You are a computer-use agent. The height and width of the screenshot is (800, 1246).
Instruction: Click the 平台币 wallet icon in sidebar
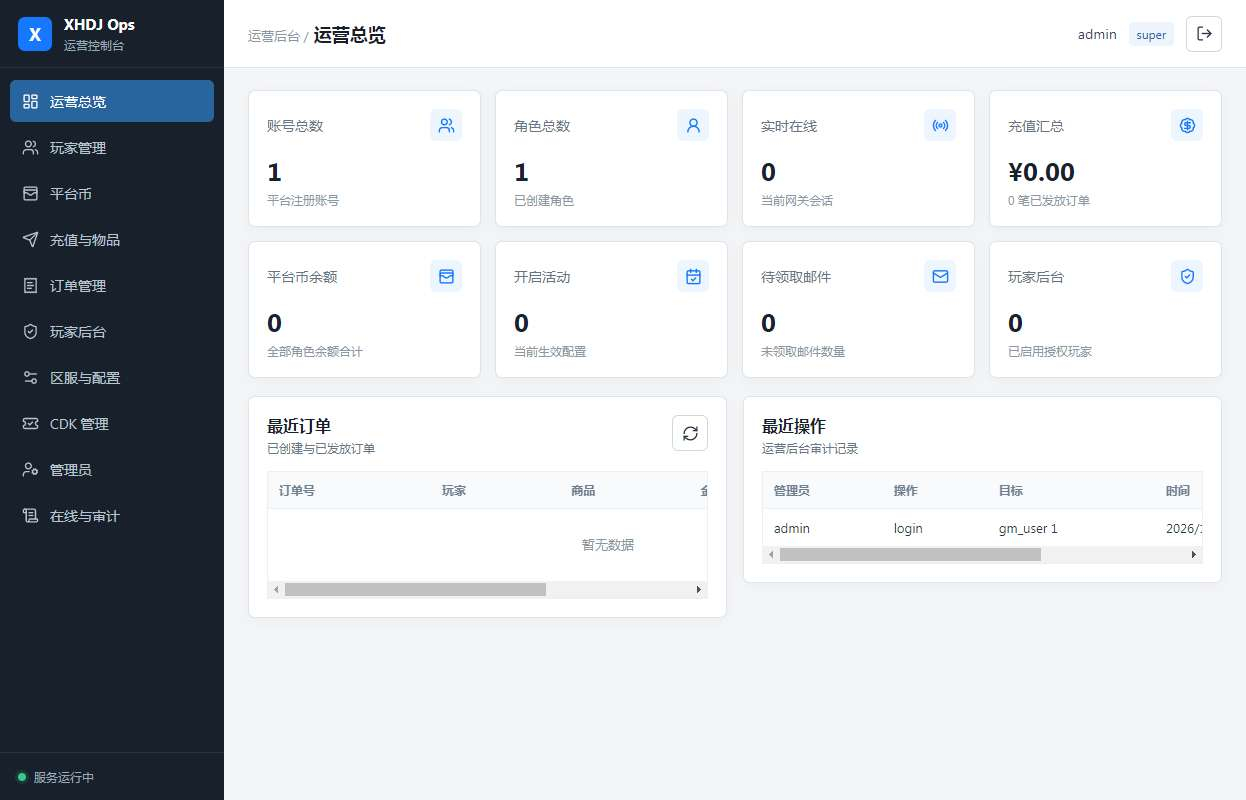(x=30, y=193)
